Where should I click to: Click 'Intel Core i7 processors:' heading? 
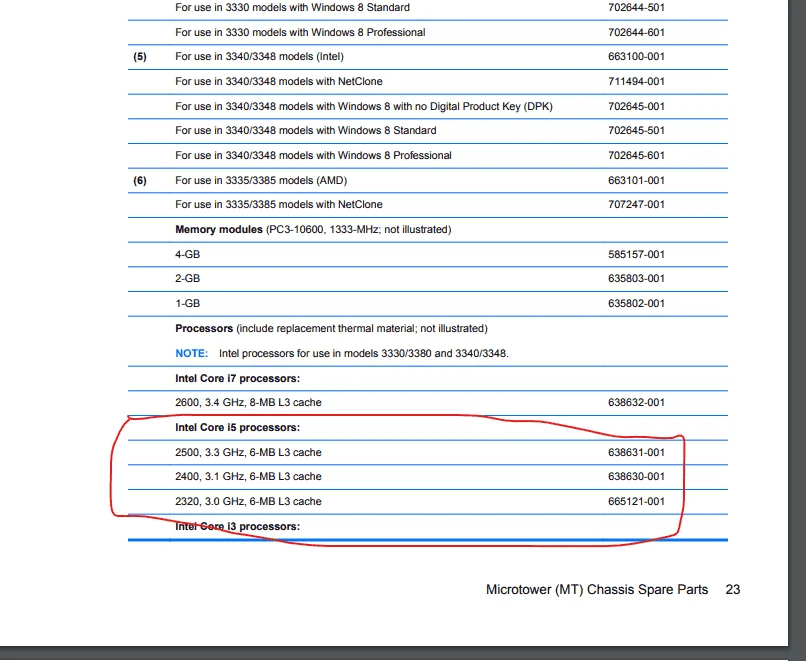coord(237,378)
